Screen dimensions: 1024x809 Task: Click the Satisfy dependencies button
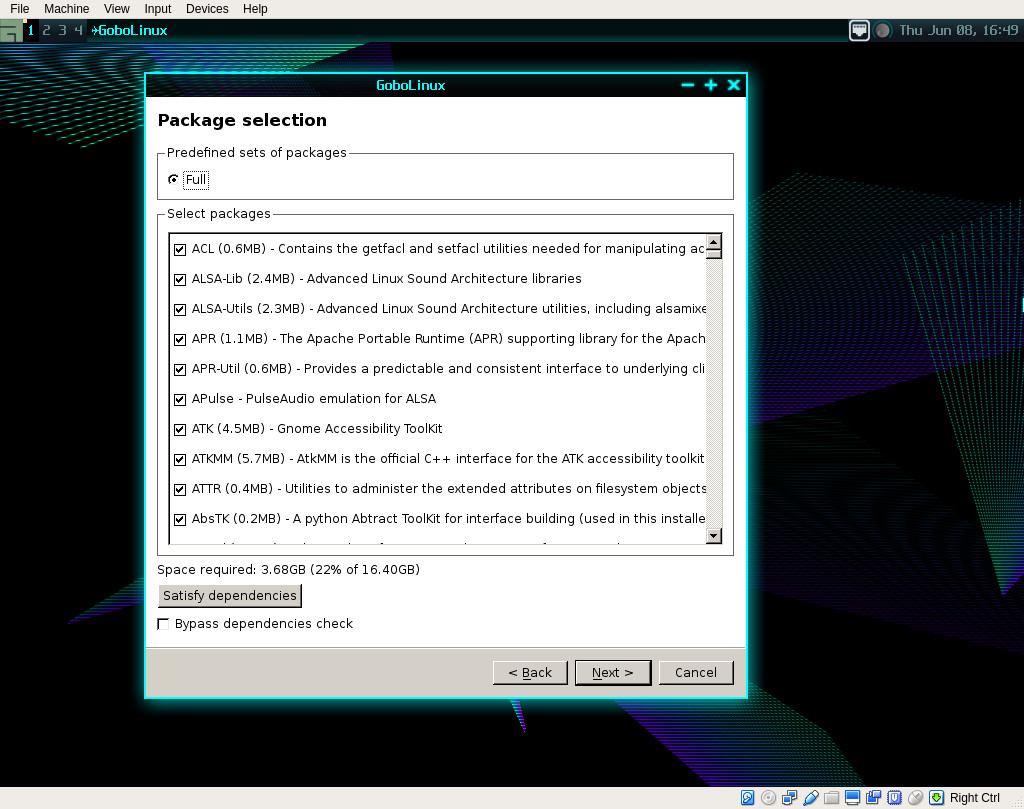click(x=230, y=596)
